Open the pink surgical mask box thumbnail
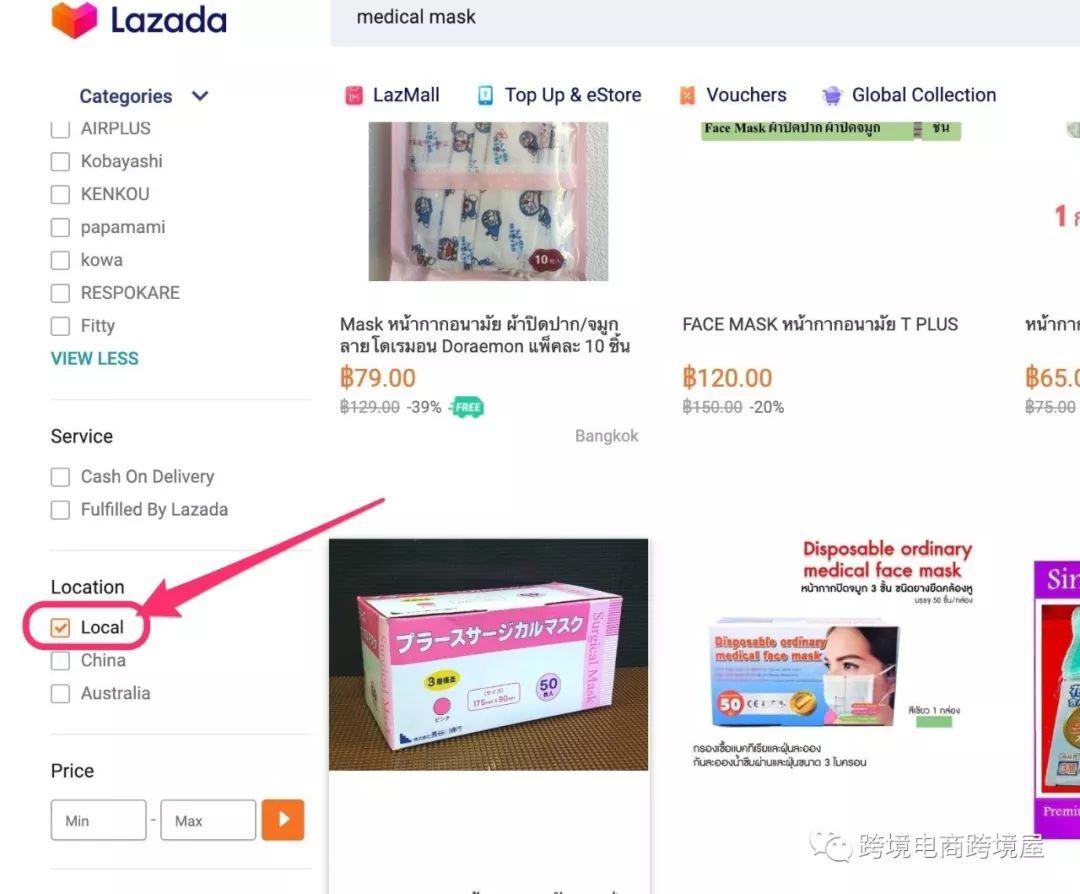Viewport: 1080px width, 894px height. 488,654
